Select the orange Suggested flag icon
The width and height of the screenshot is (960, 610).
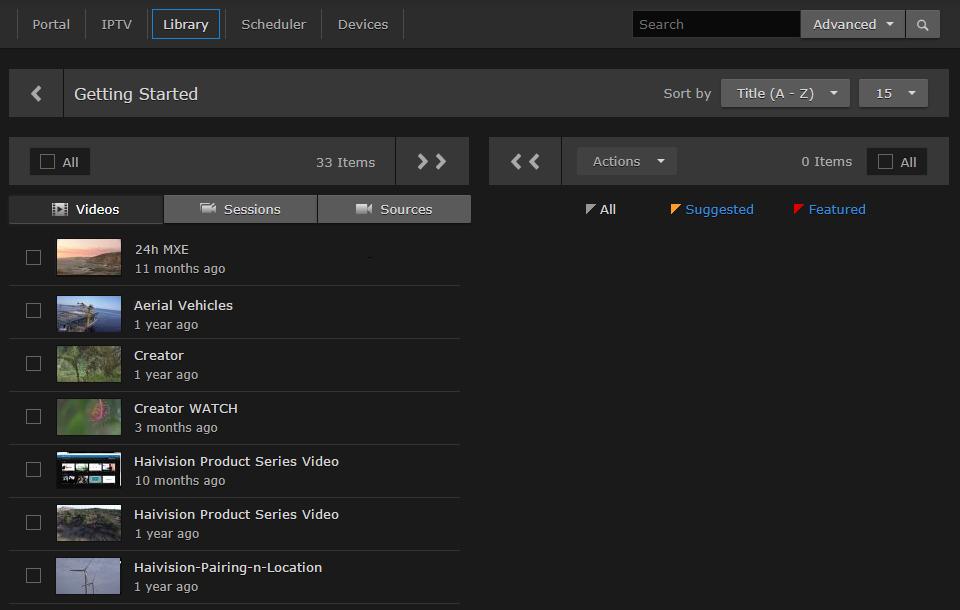[675, 209]
